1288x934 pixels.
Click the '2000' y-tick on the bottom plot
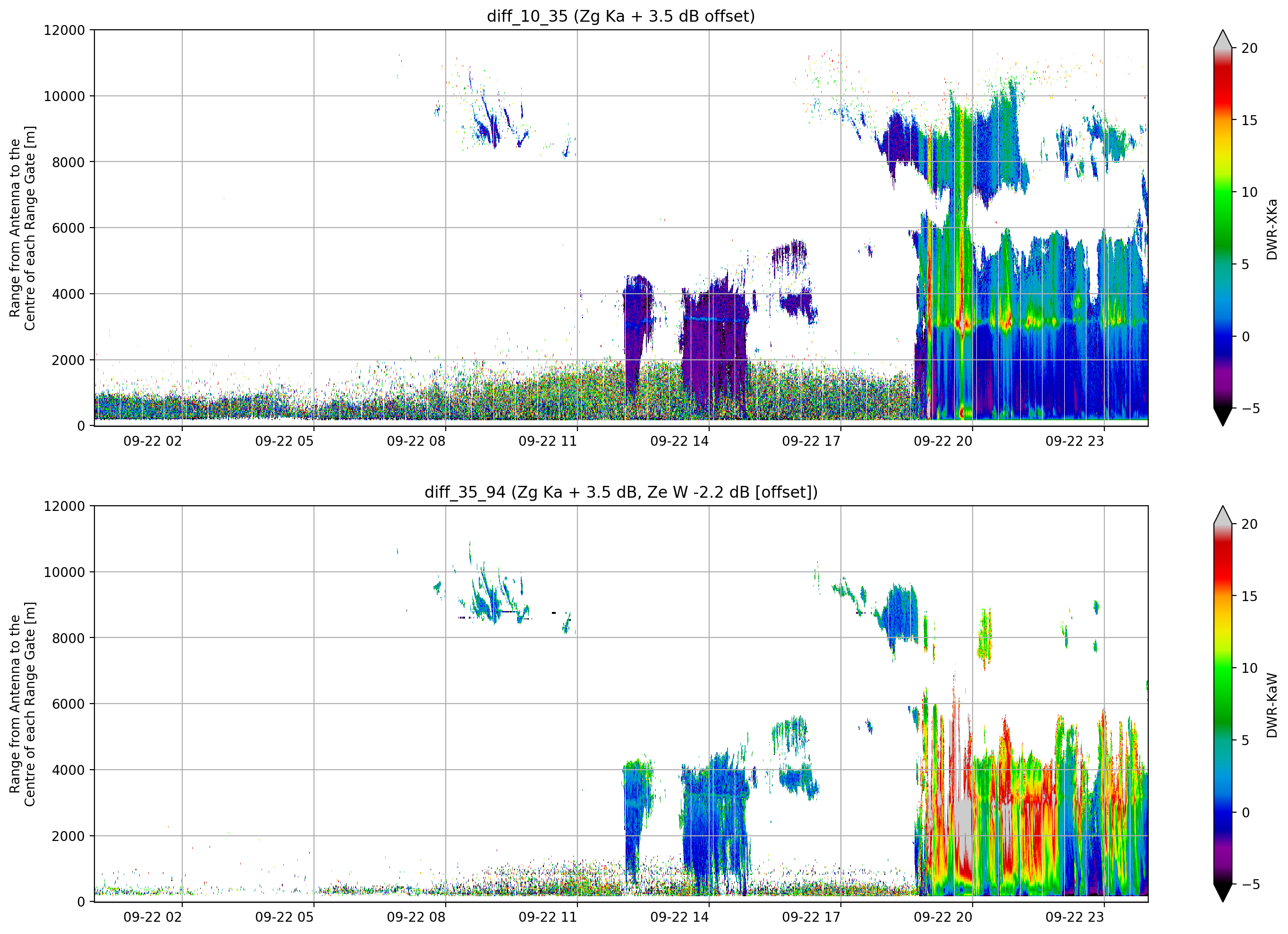(x=68, y=836)
